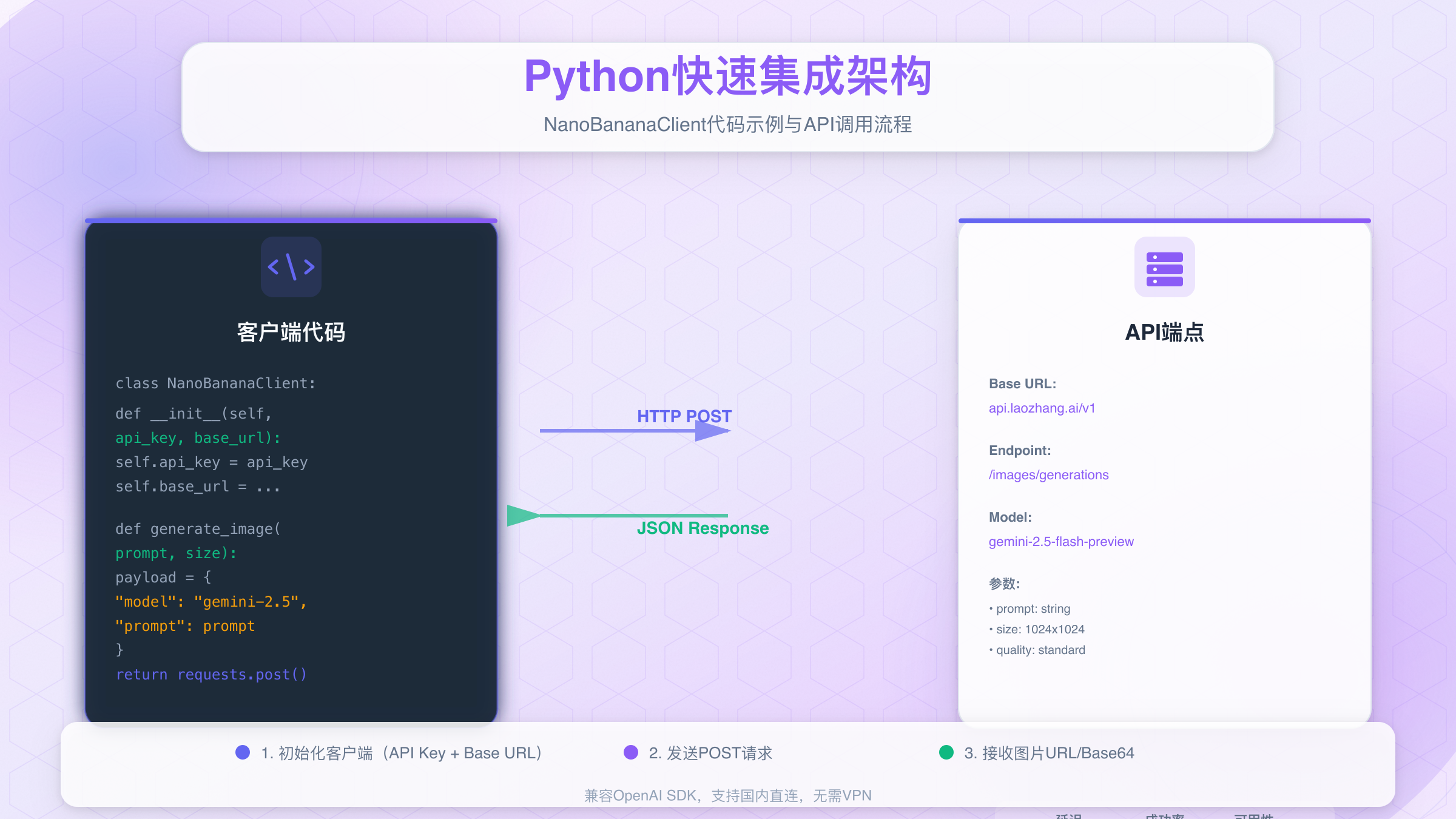Select the blue dot beside 初始化客户端 step
Screen dimensions: 1456x819
point(242,752)
